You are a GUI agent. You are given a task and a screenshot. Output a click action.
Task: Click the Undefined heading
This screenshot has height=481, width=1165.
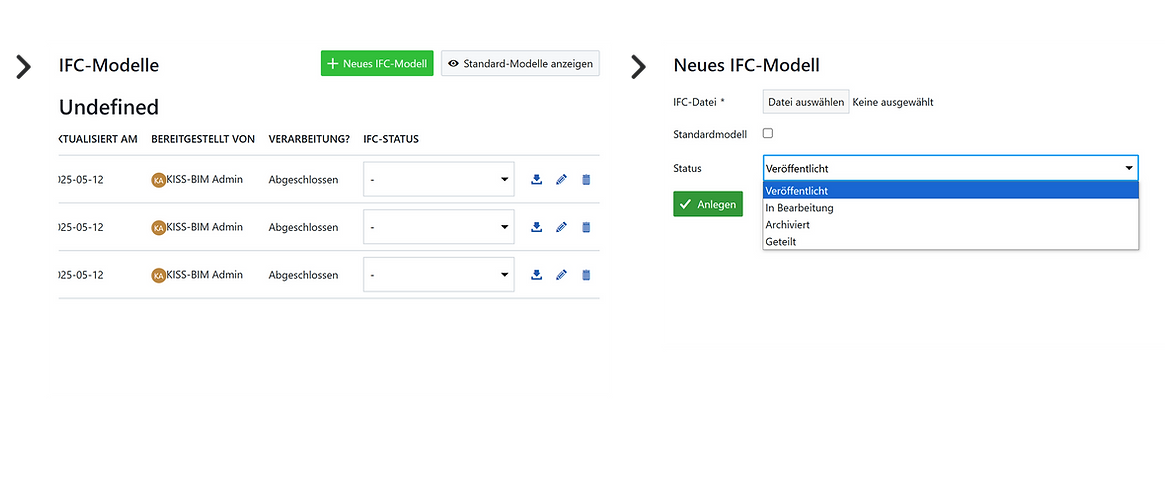[x=108, y=107]
